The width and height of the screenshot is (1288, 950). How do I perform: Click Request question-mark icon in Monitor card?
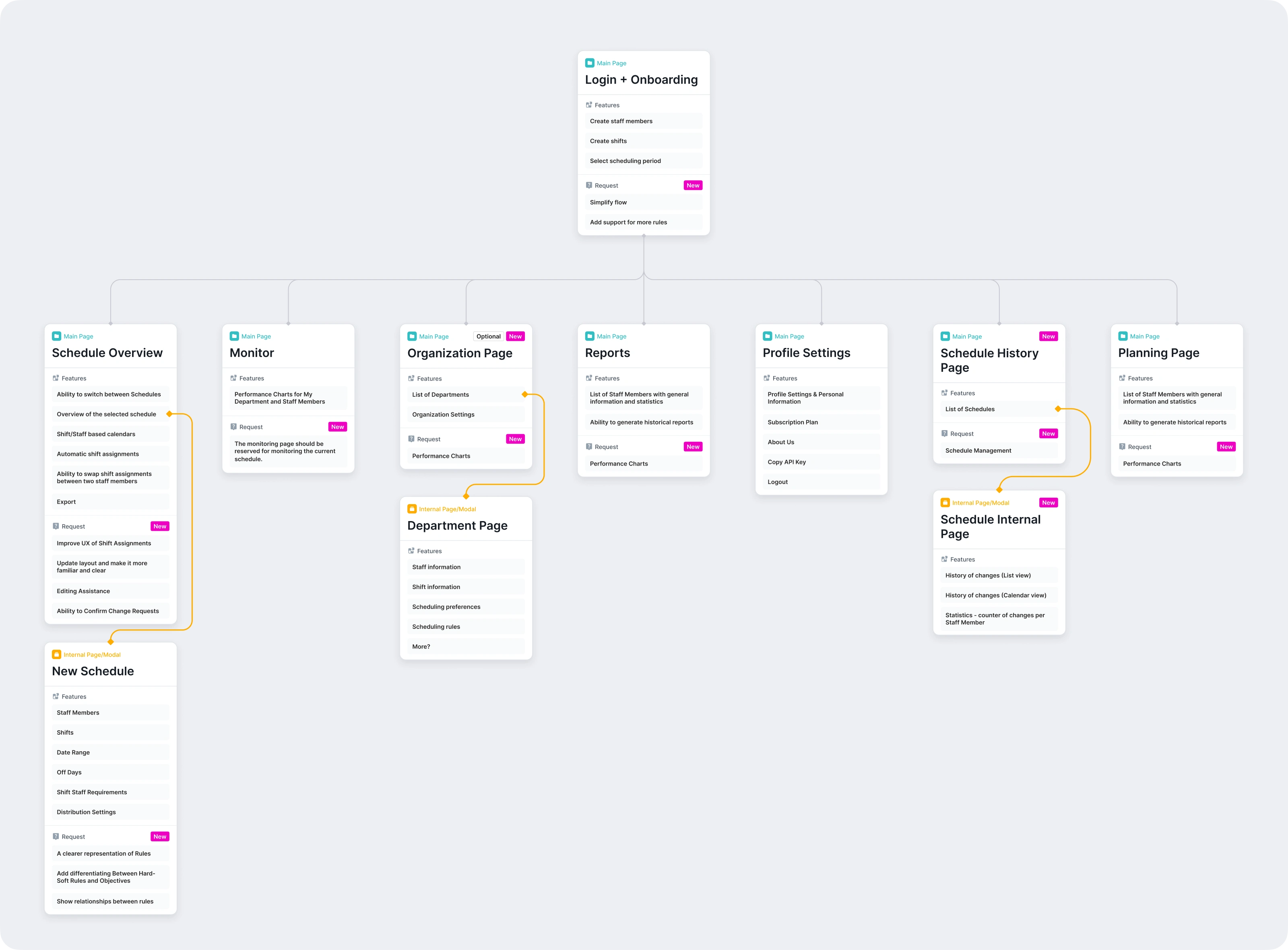(x=233, y=427)
